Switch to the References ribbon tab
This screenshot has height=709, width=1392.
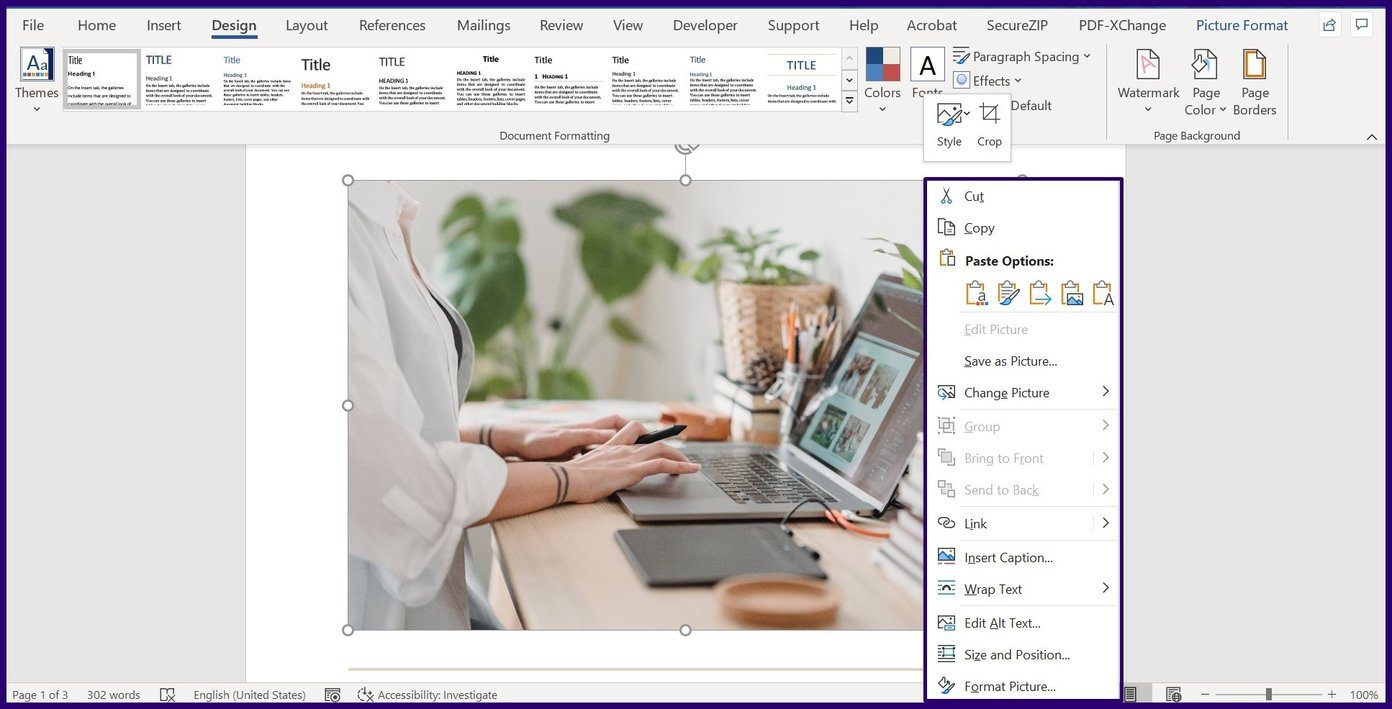click(392, 25)
